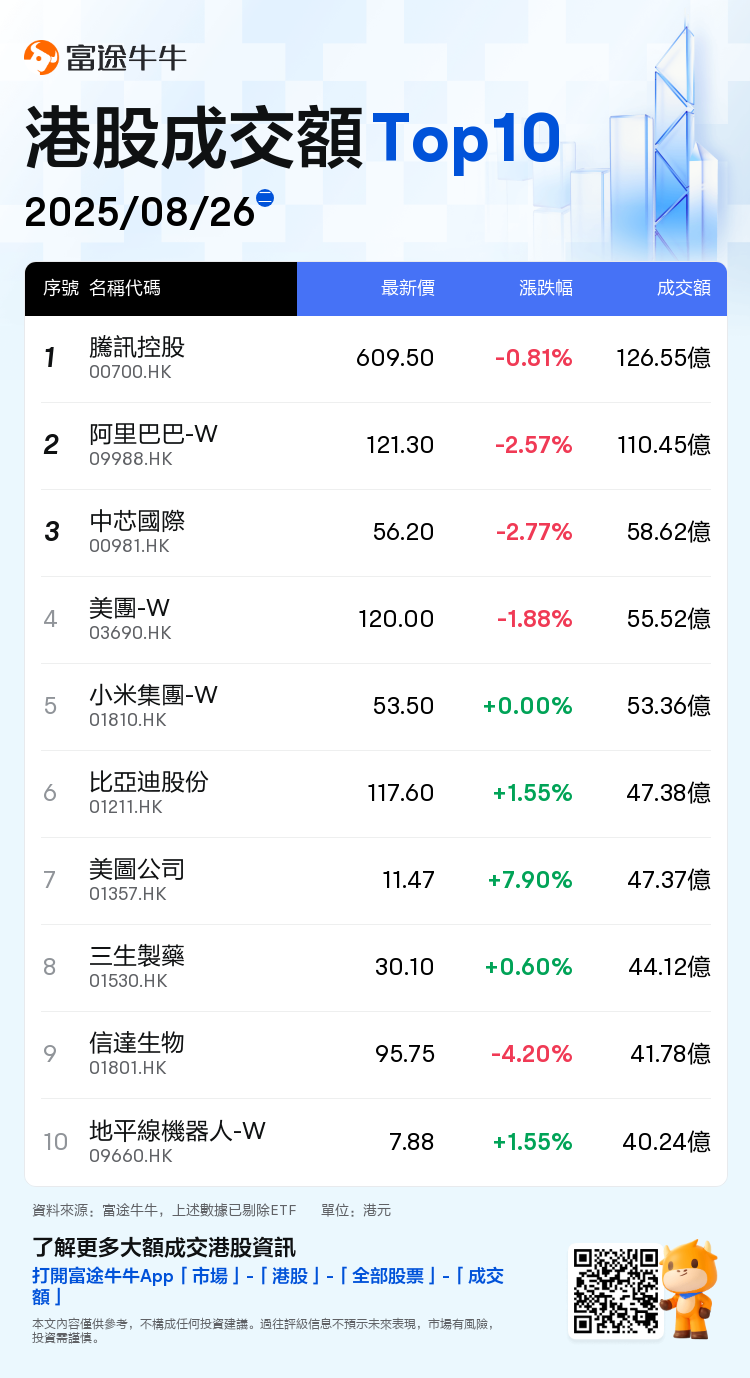Screen dimensions: 750x1378
Task: Click the 信達生物 -4.20% change value
Action: [x=532, y=1054]
